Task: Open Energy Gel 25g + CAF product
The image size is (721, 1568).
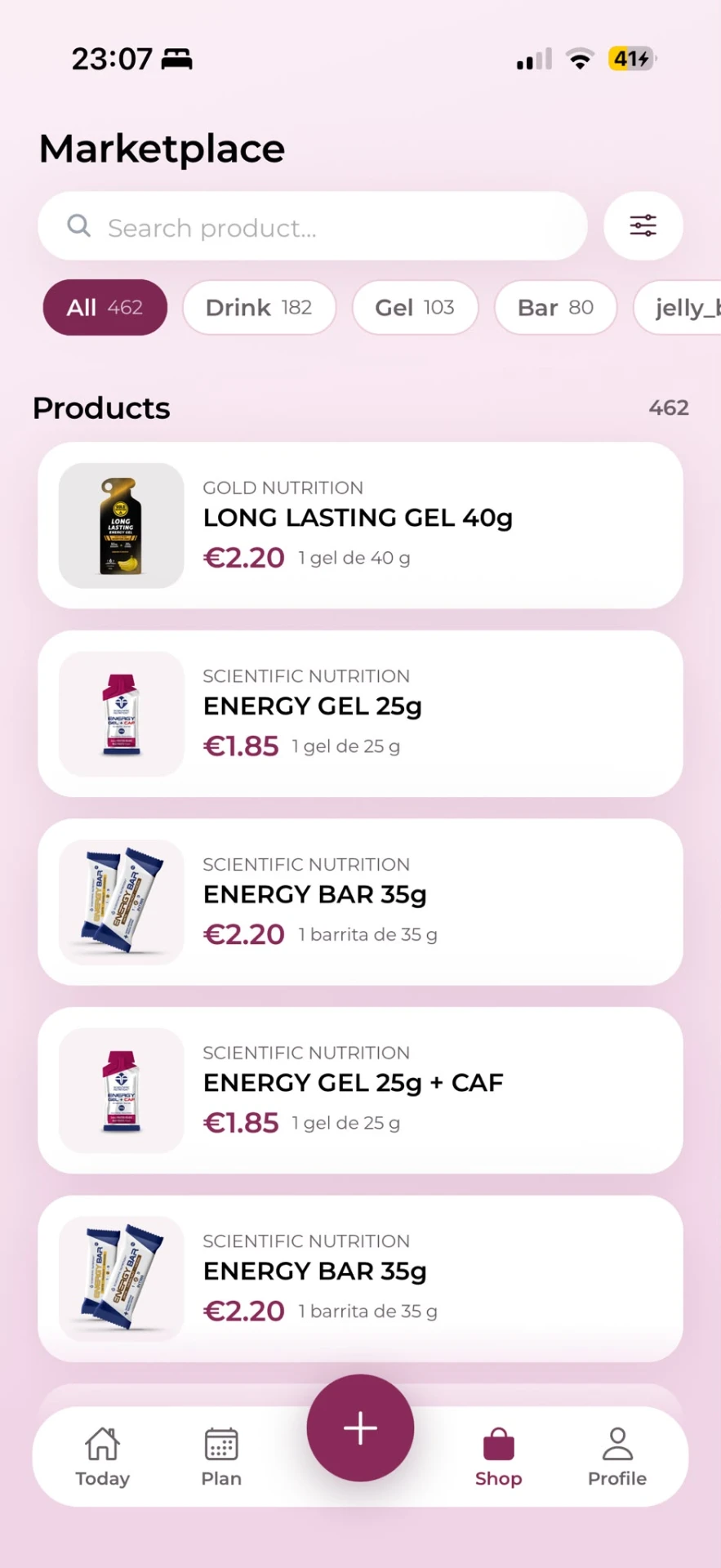Action: (x=360, y=1090)
